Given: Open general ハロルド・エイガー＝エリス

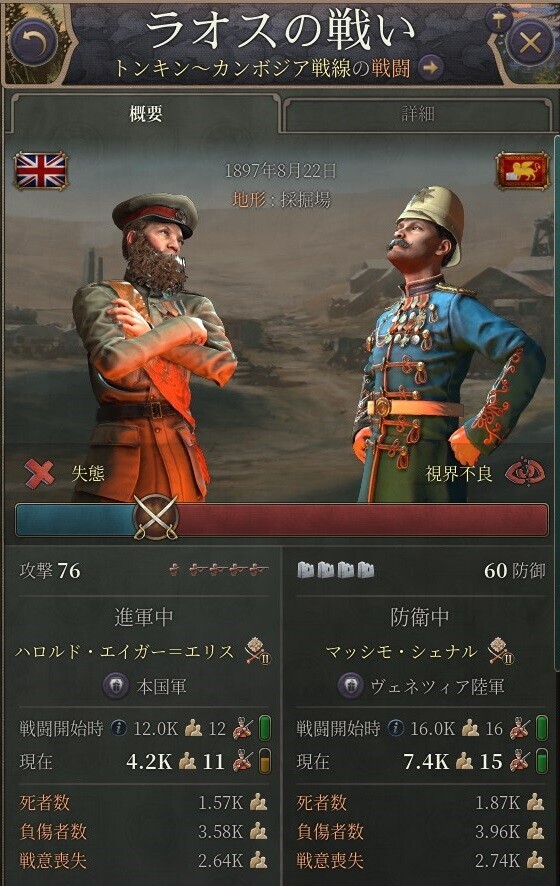Looking at the screenshot, I should pyautogui.click(x=124, y=652).
